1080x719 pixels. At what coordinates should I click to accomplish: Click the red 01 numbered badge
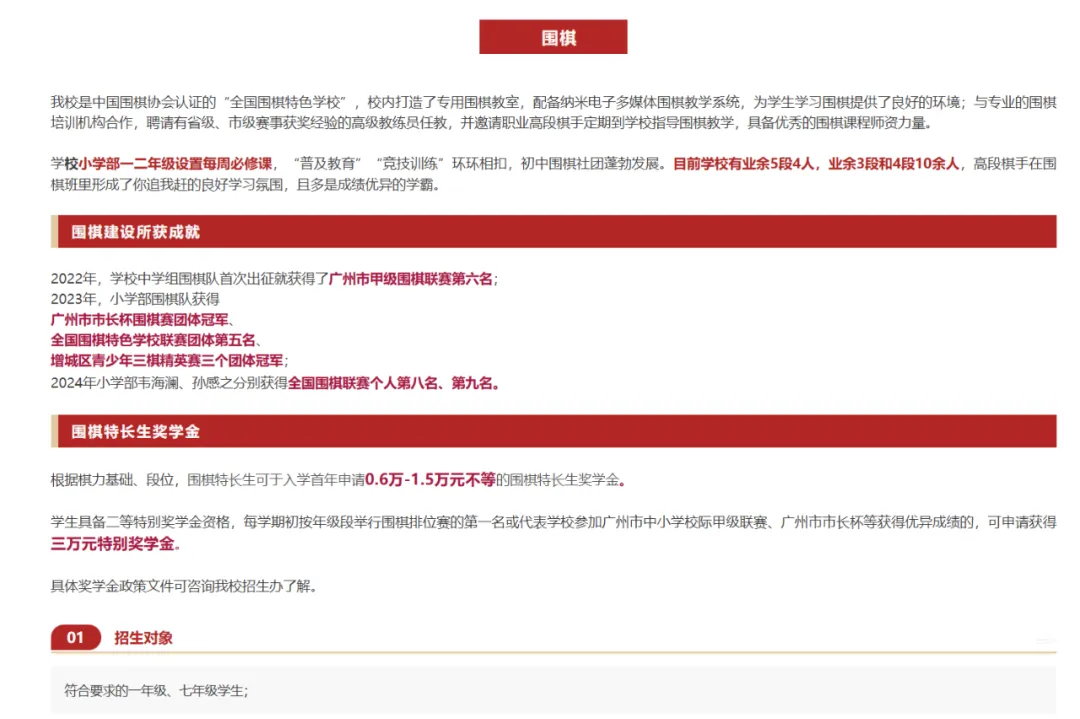click(76, 638)
